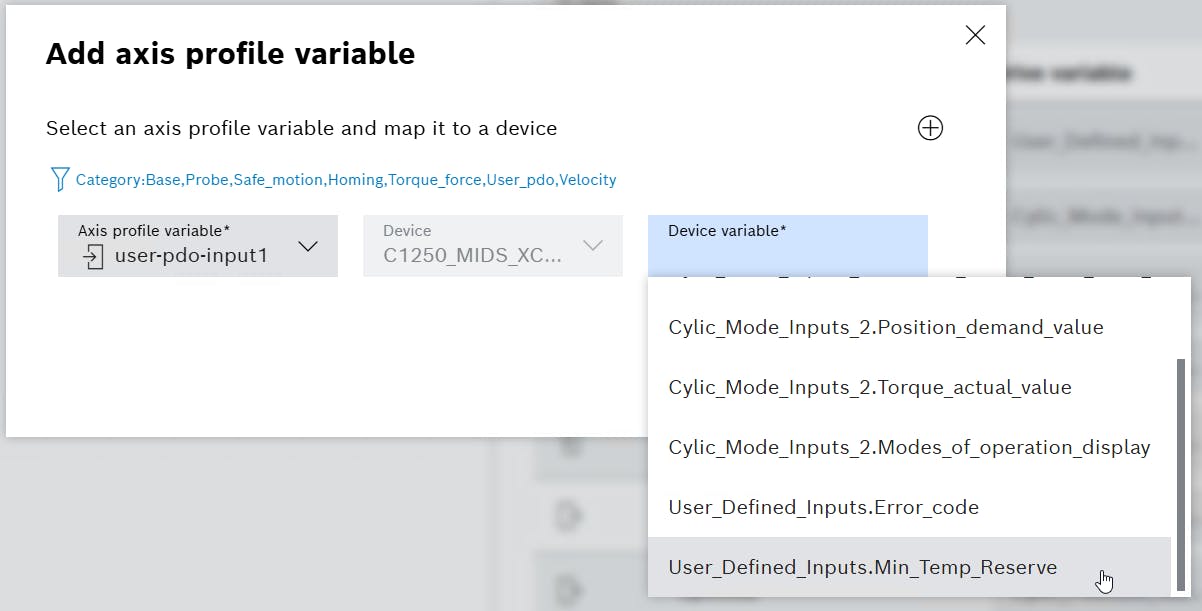1202x611 pixels.
Task: Click blurred User_Defined_Inp row behind dialog
Action: (1100, 144)
